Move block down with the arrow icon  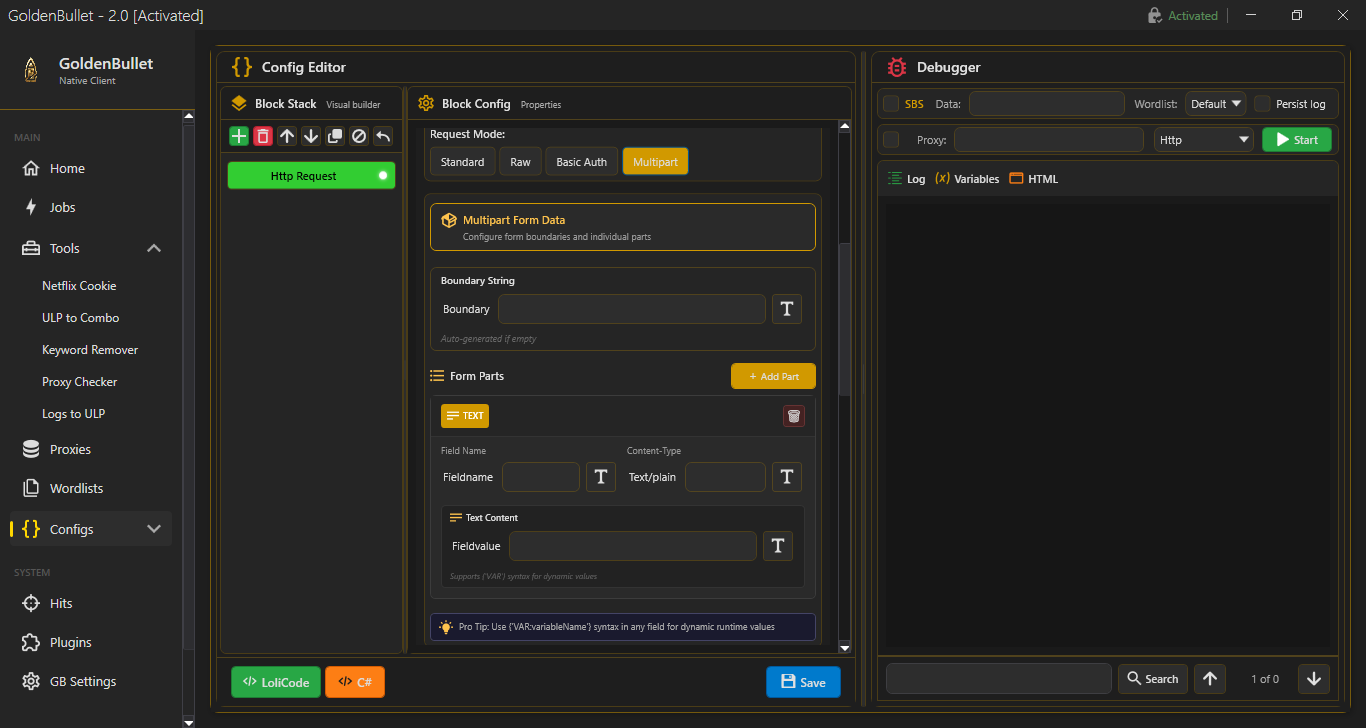pyautogui.click(x=311, y=136)
